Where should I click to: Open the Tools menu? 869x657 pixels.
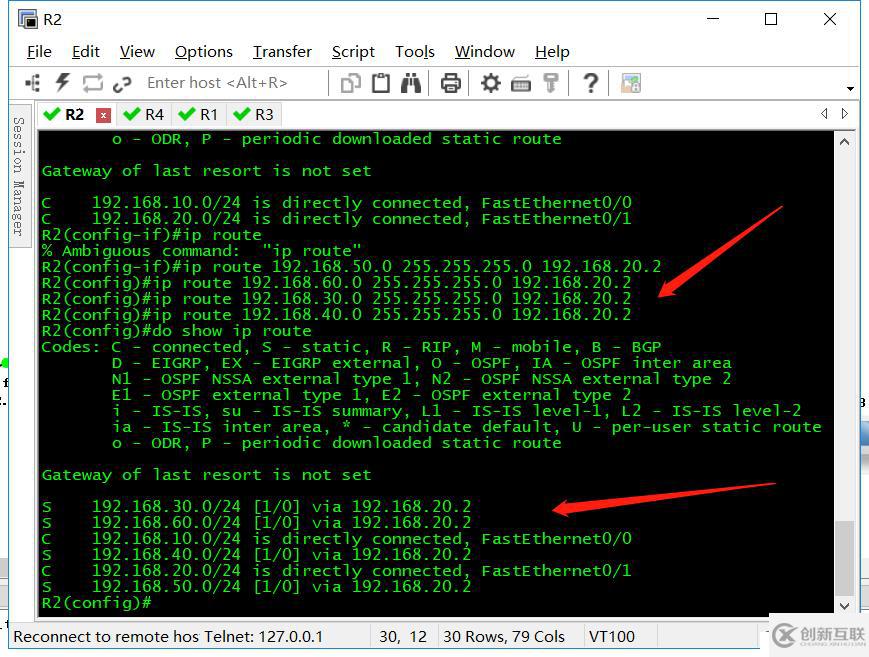tap(415, 52)
